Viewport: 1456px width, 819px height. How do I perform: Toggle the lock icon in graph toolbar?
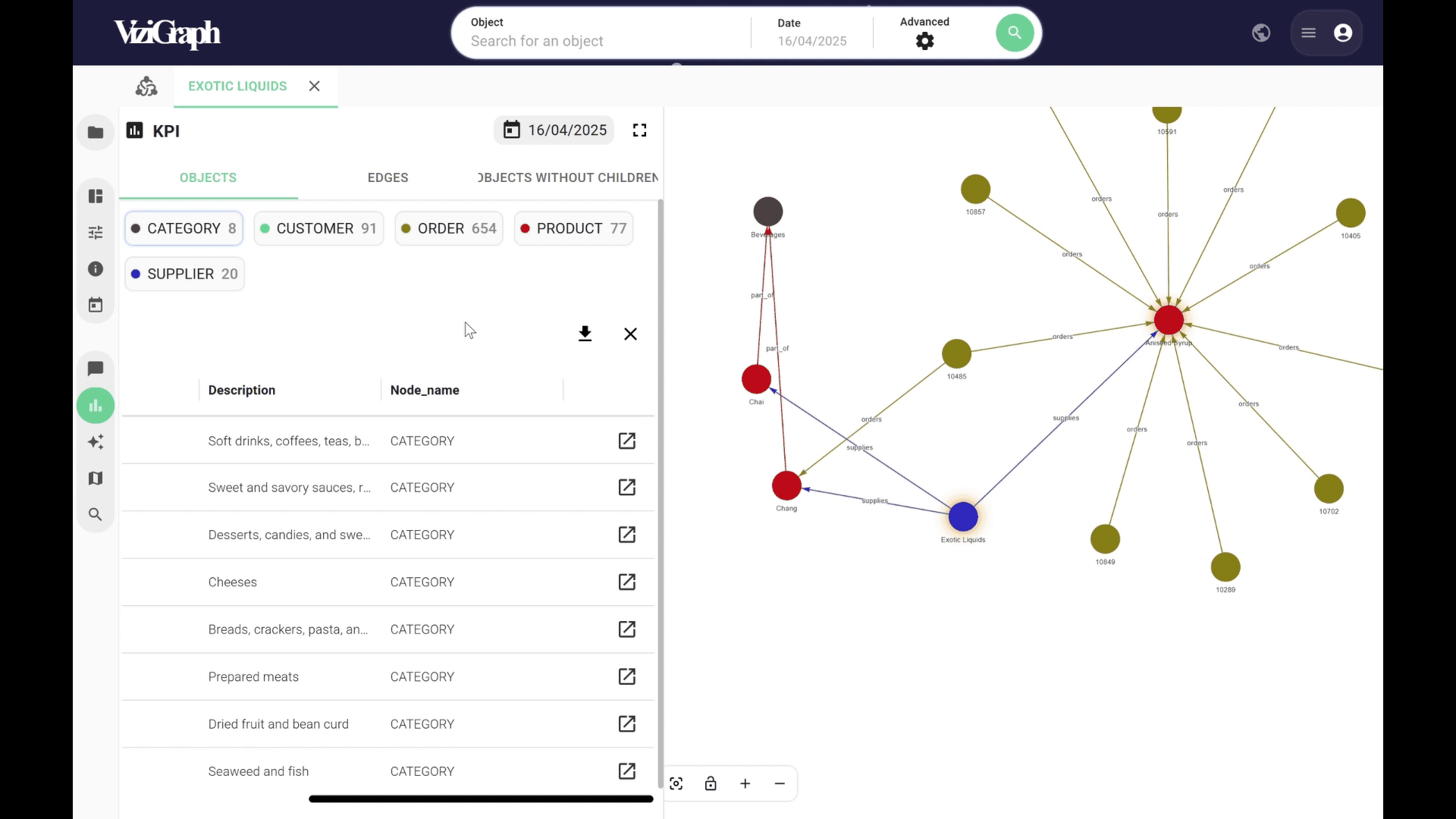click(711, 783)
